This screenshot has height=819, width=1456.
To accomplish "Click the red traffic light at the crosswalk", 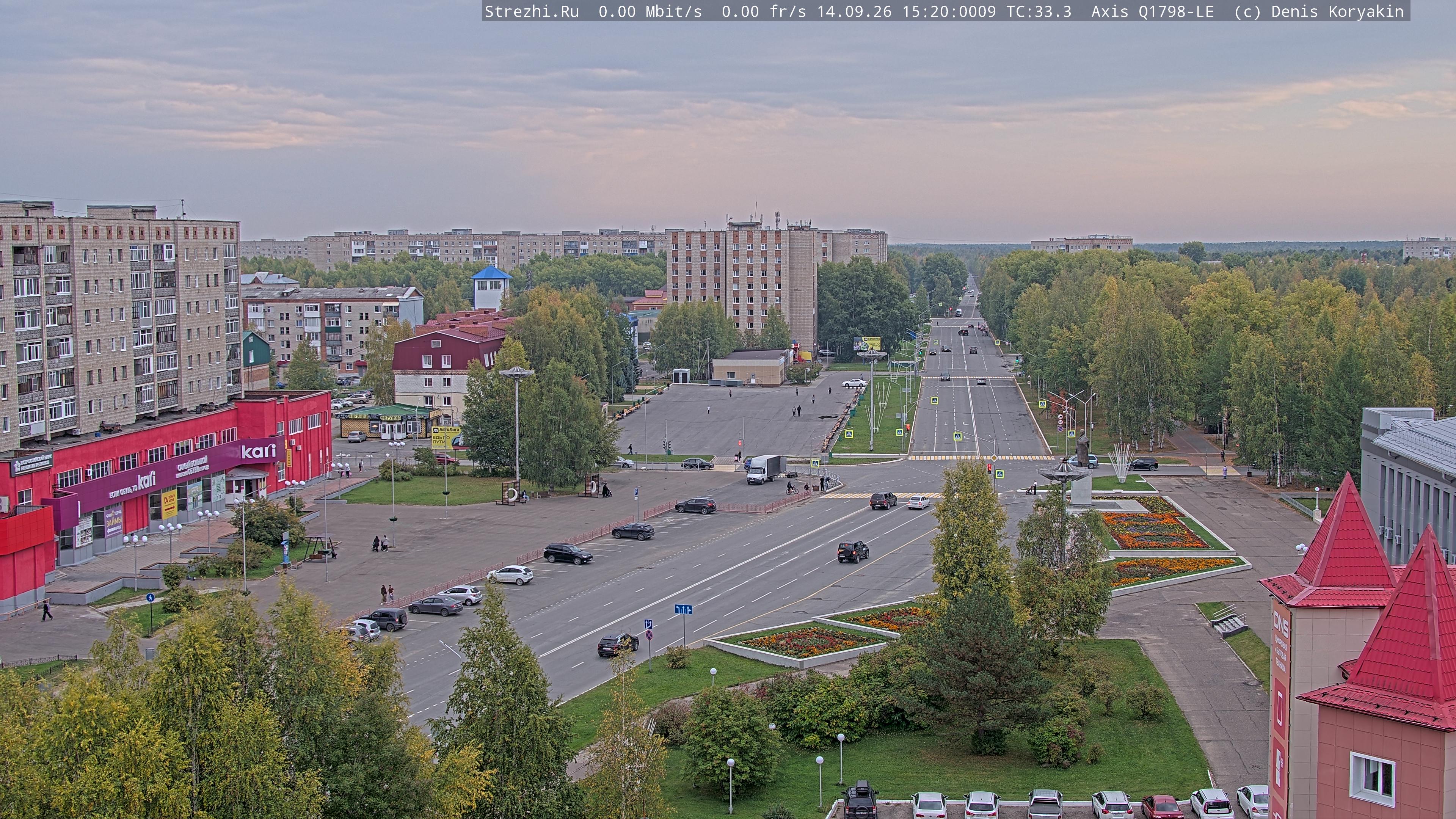I will pyautogui.click(x=988, y=469).
